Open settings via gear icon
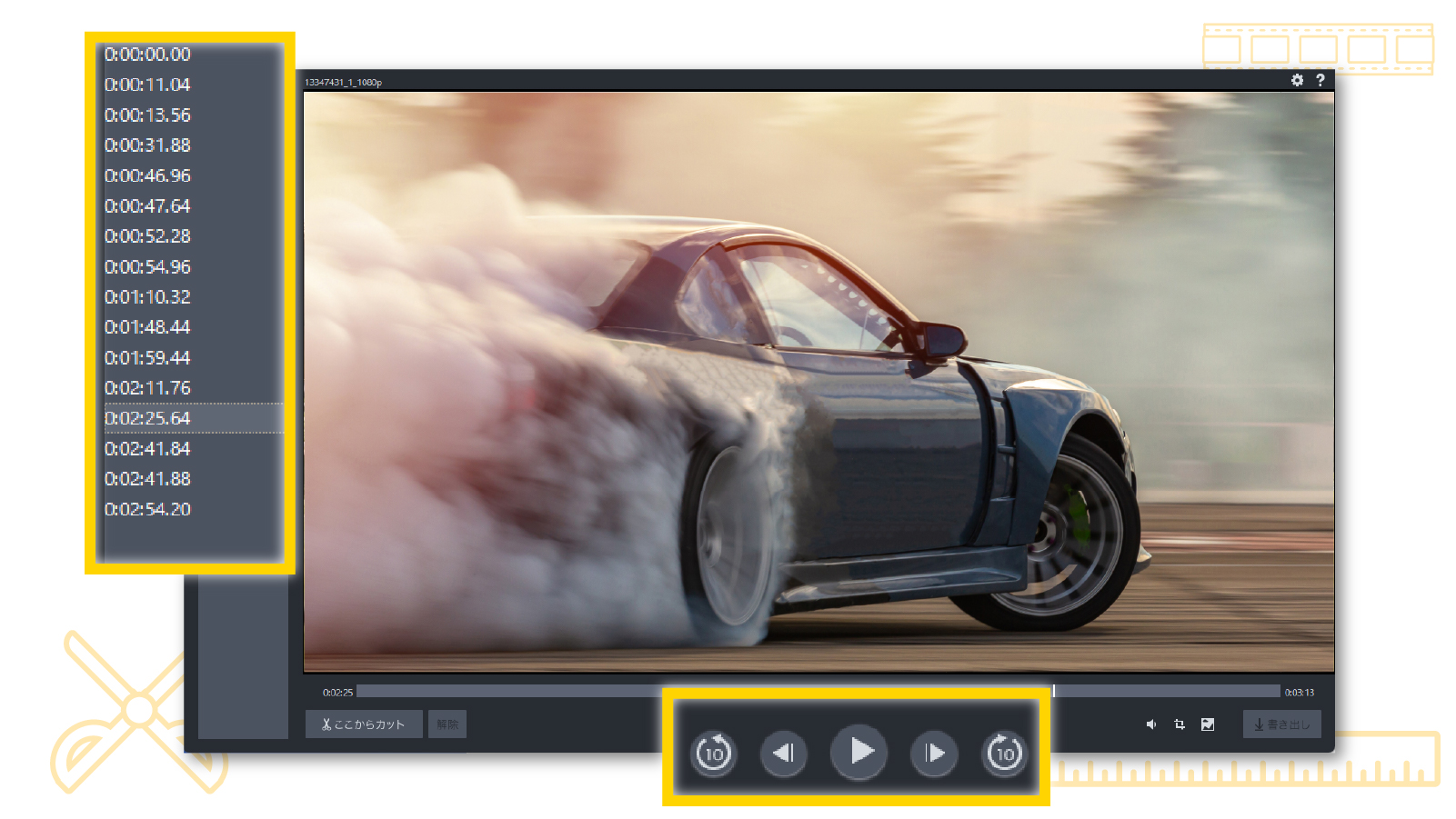The width and height of the screenshot is (1456, 819). (1297, 80)
